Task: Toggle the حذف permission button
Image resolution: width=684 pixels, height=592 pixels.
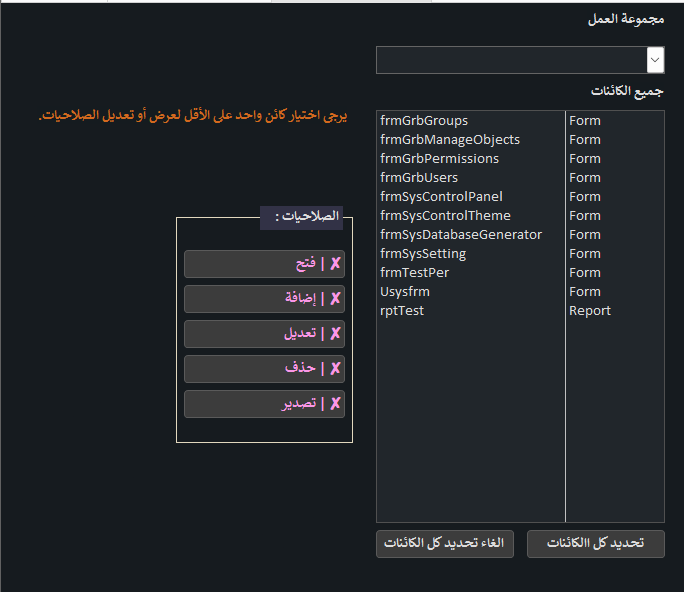Action: (x=264, y=369)
